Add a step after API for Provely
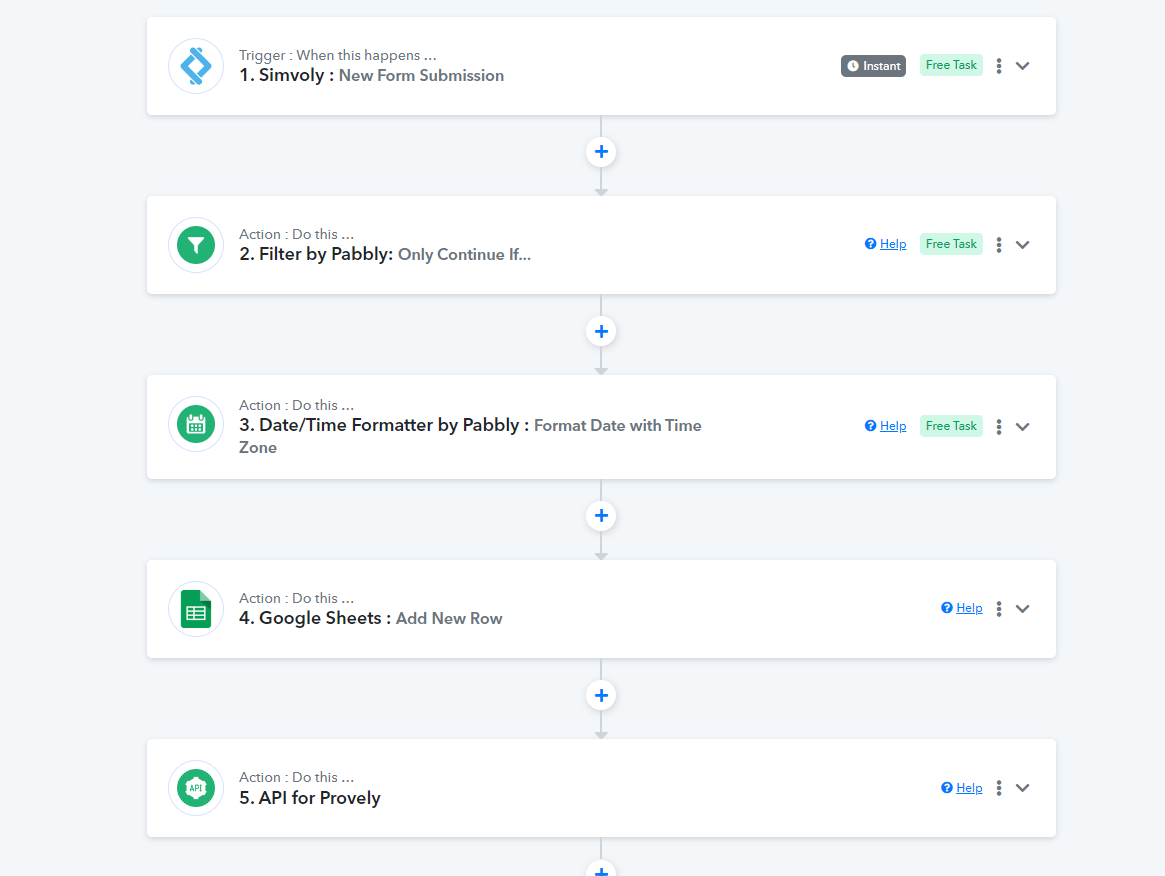The image size is (1165, 876). click(601, 869)
